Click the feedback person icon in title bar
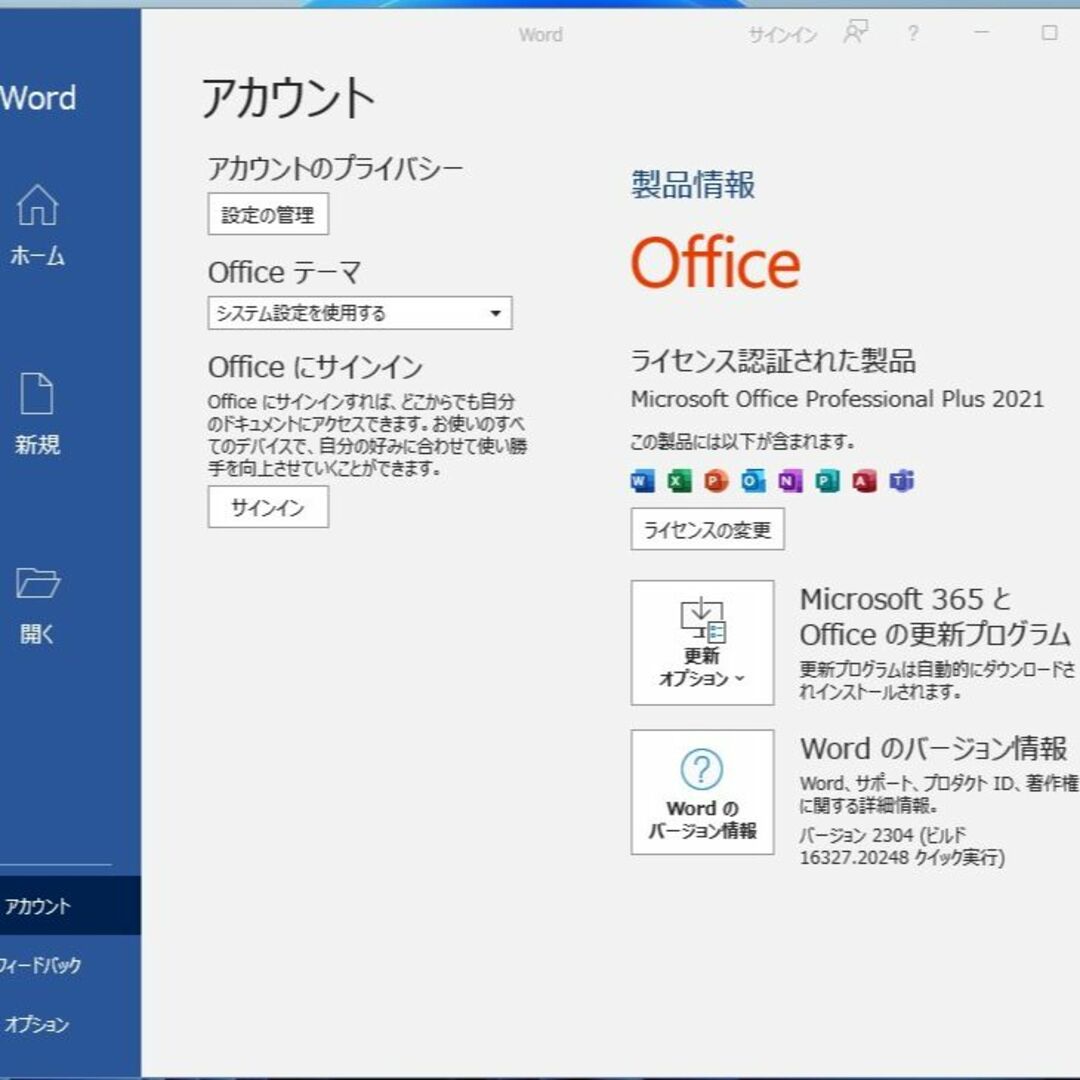The width and height of the screenshot is (1080, 1080). [855, 32]
